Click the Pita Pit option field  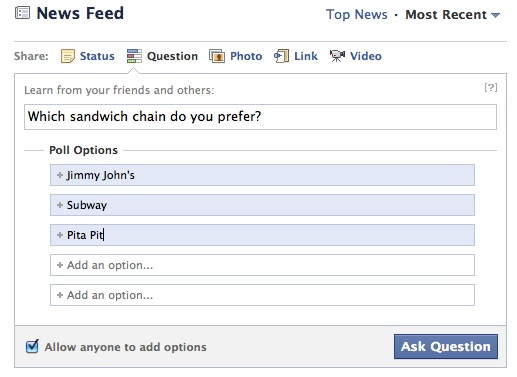[x=262, y=235]
